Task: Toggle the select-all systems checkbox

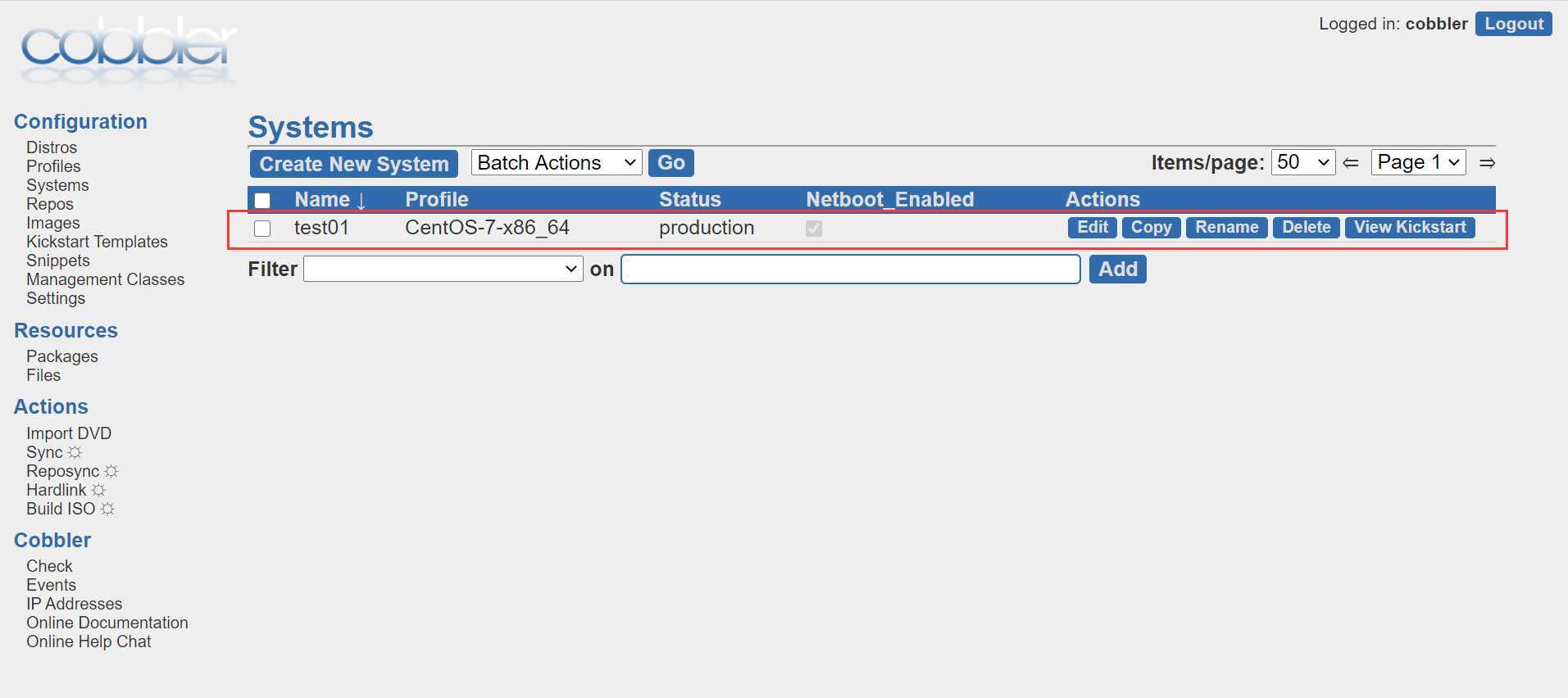Action: (262, 200)
